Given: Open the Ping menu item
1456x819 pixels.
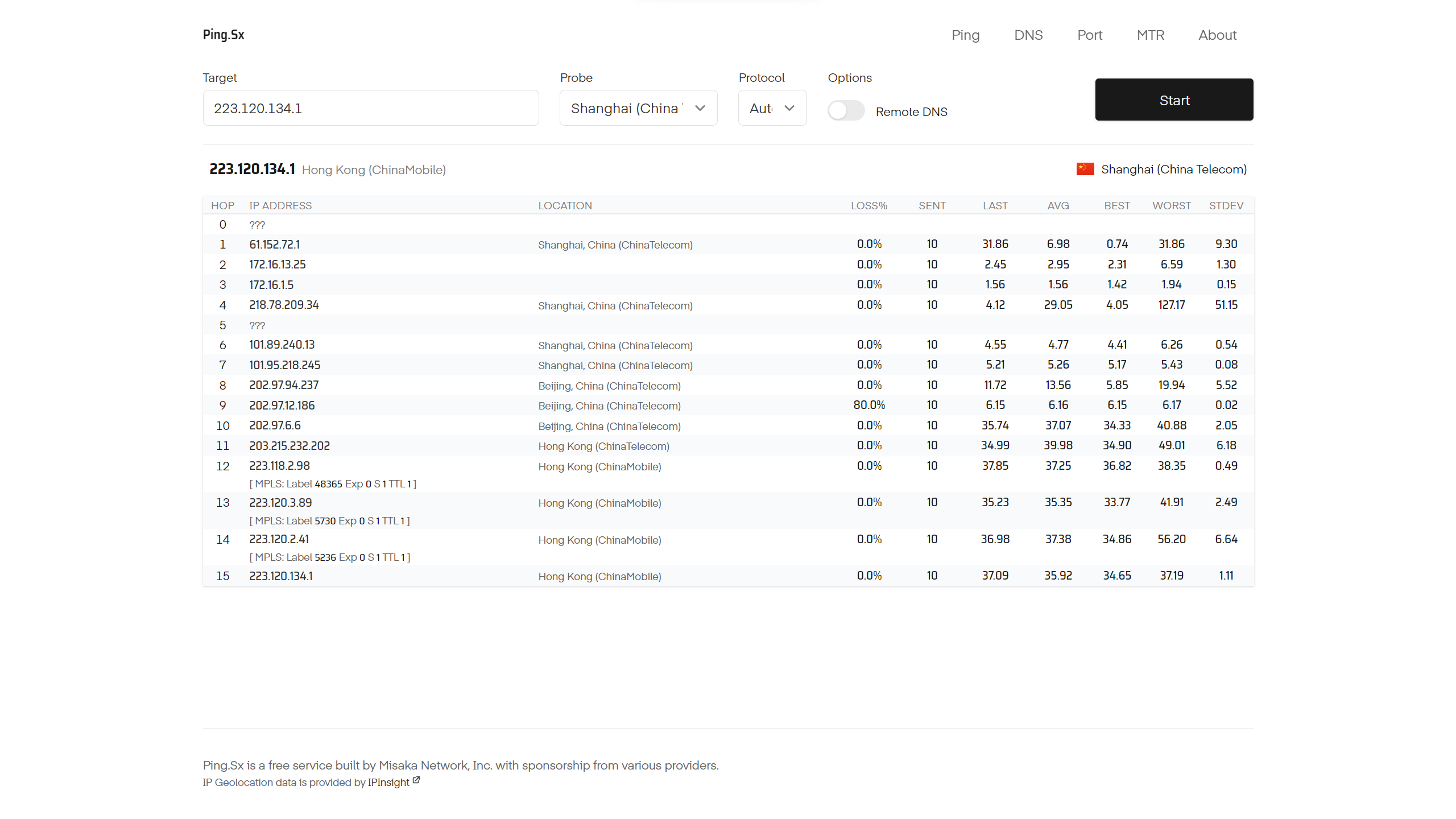Looking at the screenshot, I should pyautogui.click(x=965, y=35).
